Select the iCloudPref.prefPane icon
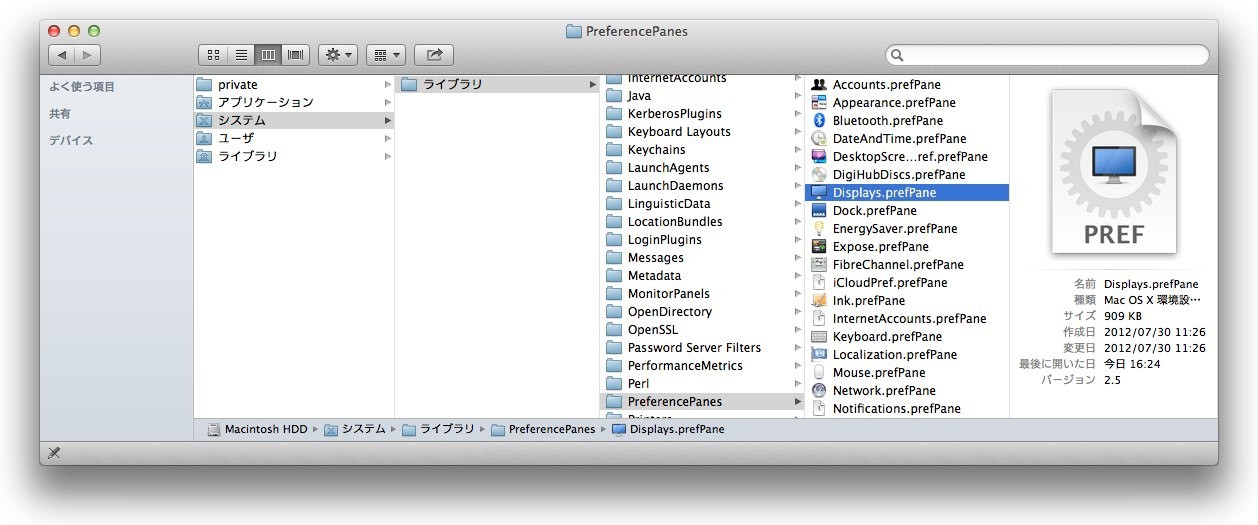Screen dimensions: 1258x525 pos(819,282)
